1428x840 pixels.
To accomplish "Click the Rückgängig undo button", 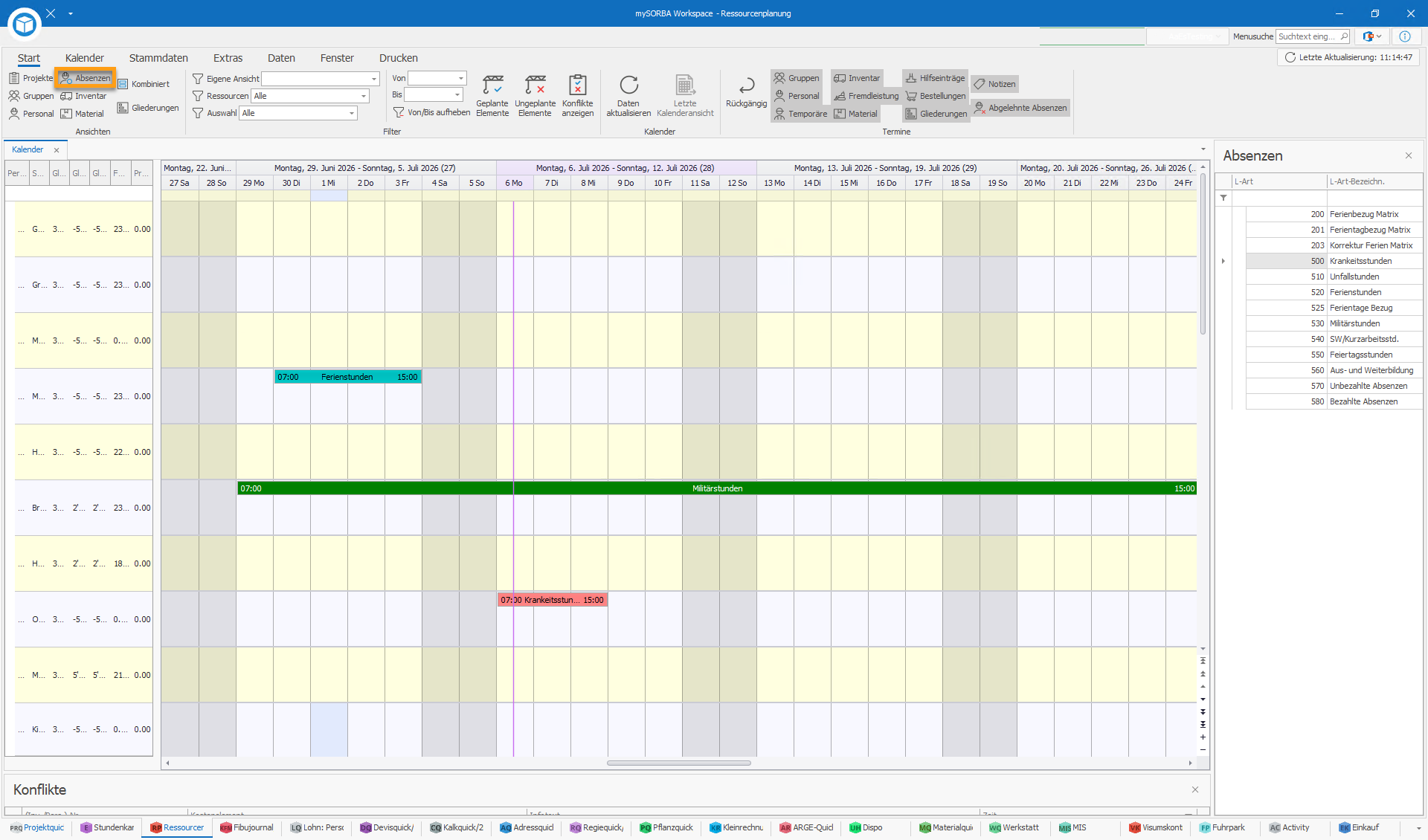I will [x=746, y=91].
